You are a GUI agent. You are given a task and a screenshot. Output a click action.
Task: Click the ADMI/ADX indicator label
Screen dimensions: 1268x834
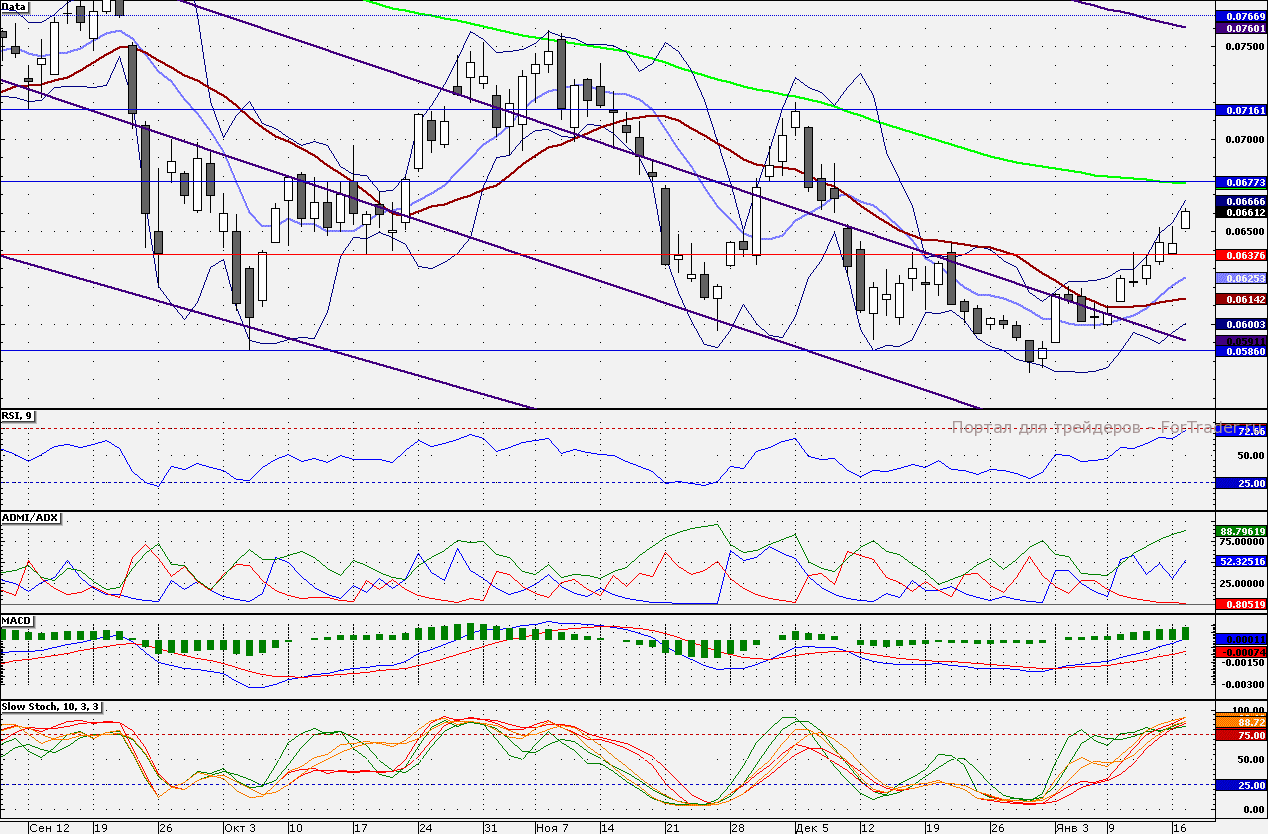(x=32, y=518)
